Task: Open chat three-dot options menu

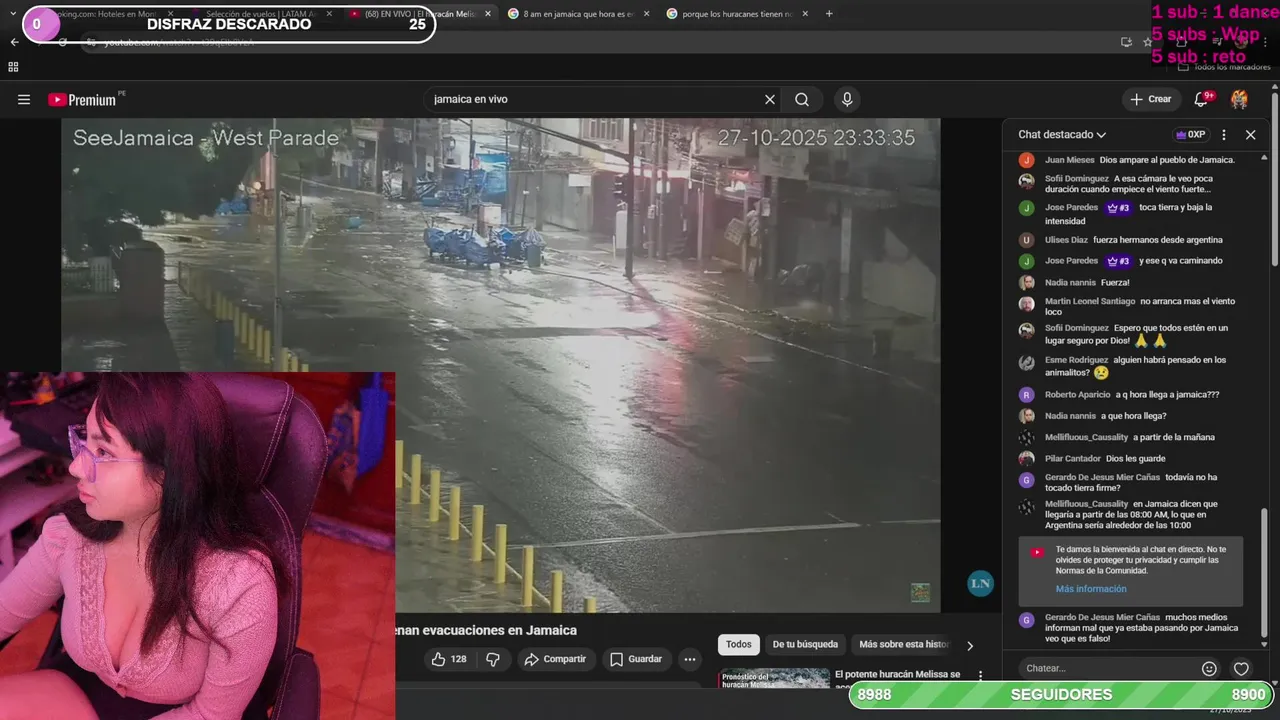Action: pos(1224,134)
